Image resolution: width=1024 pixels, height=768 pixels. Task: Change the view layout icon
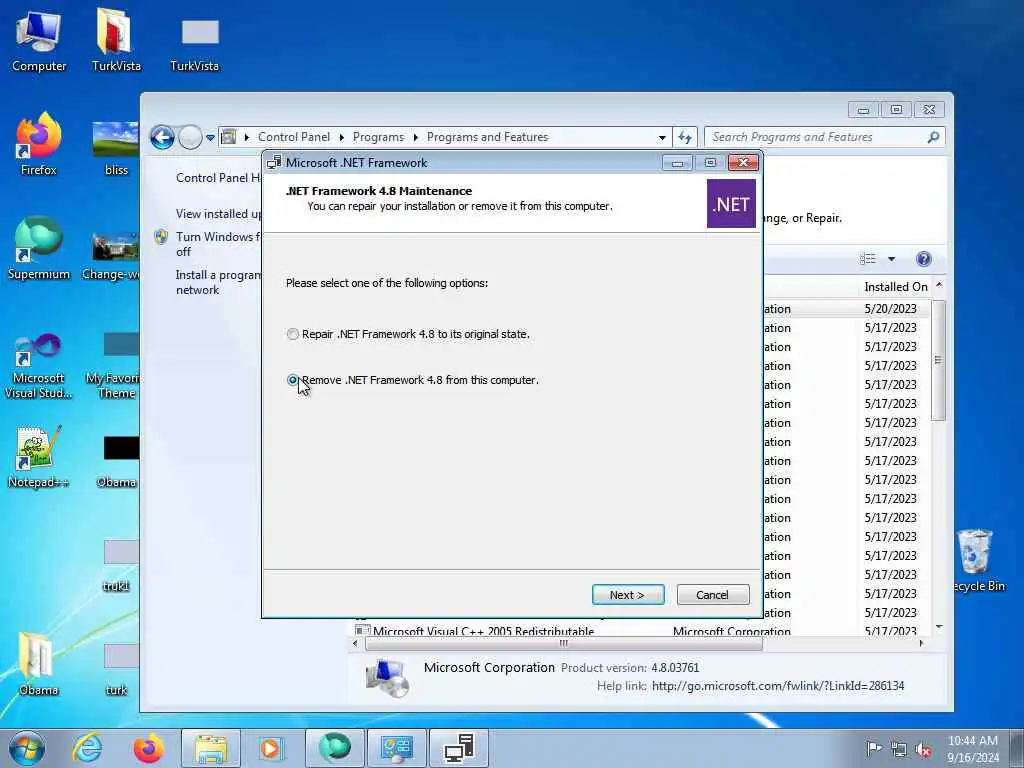point(868,259)
